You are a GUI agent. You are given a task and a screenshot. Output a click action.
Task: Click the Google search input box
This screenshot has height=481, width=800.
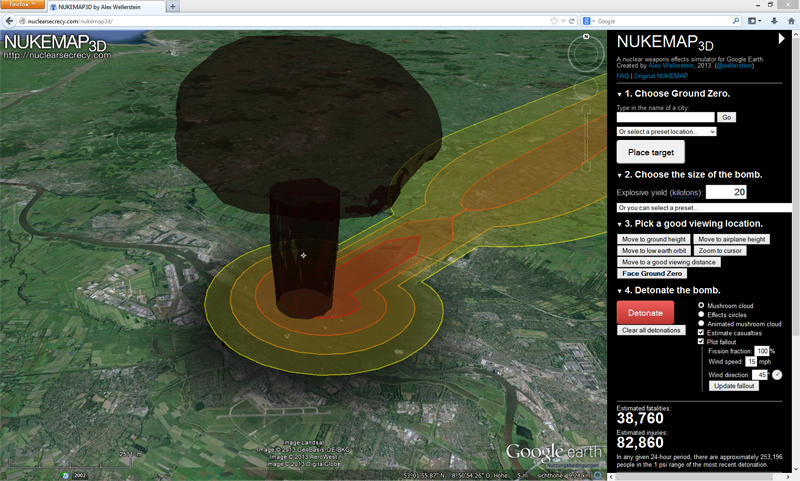coord(663,21)
